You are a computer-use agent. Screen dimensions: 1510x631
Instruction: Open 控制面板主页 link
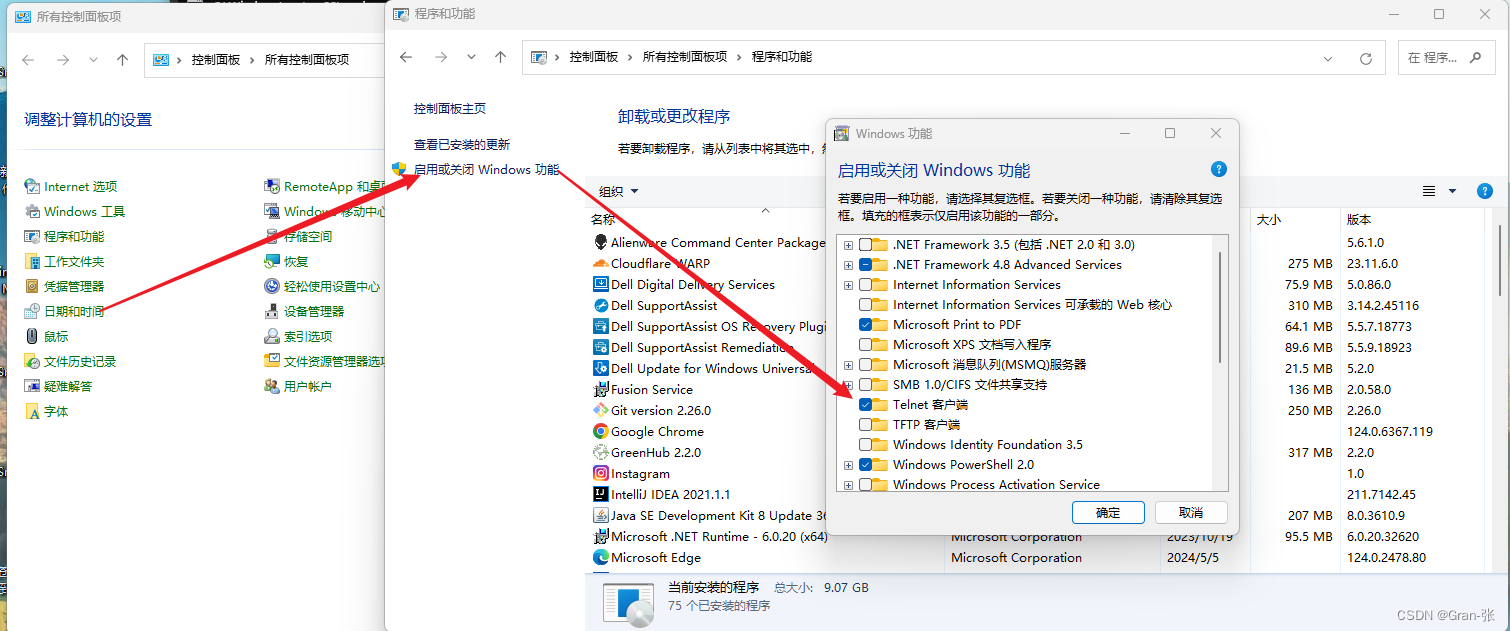coord(450,108)
